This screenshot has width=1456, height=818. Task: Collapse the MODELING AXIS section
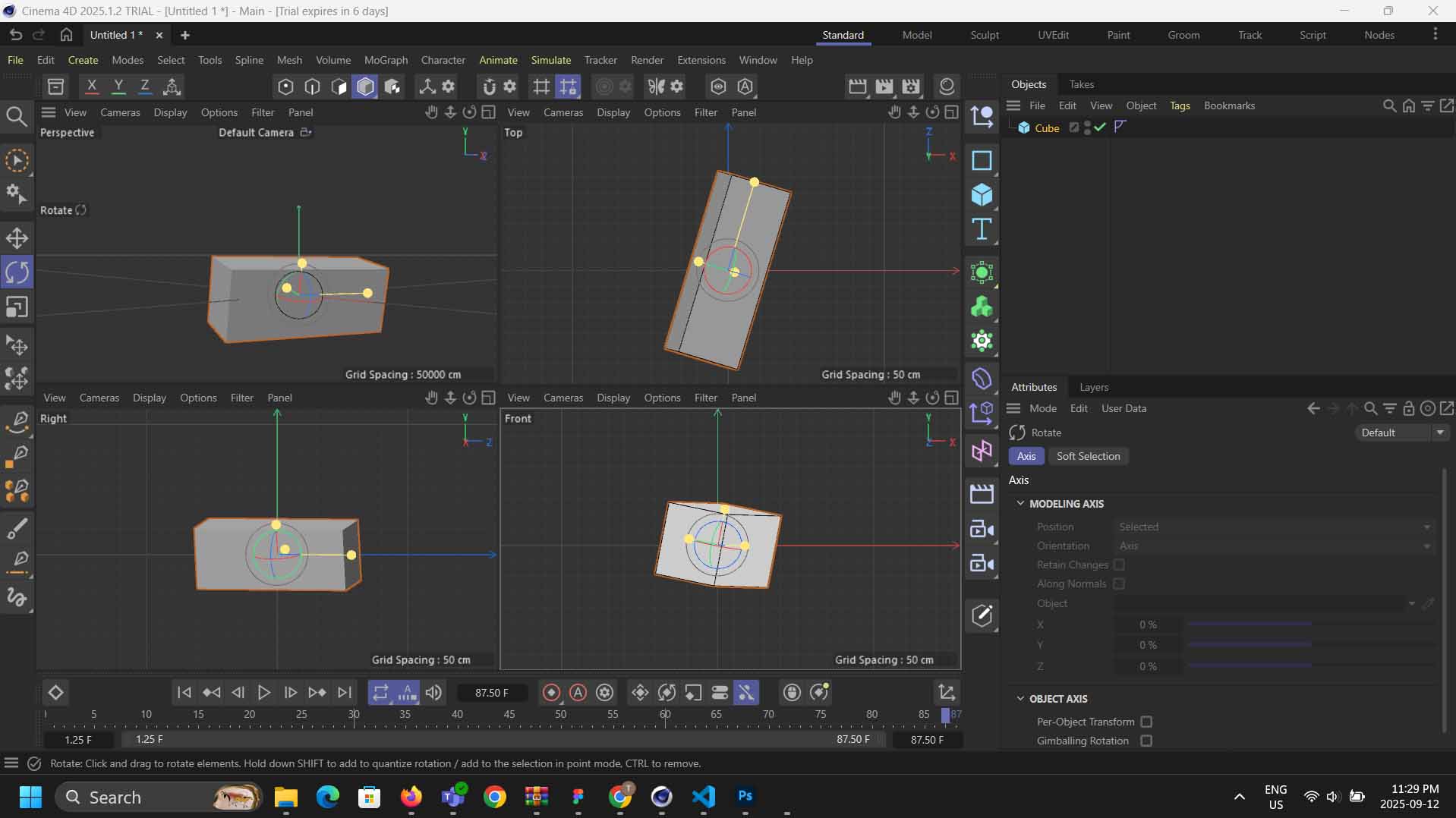[1022, 503]
